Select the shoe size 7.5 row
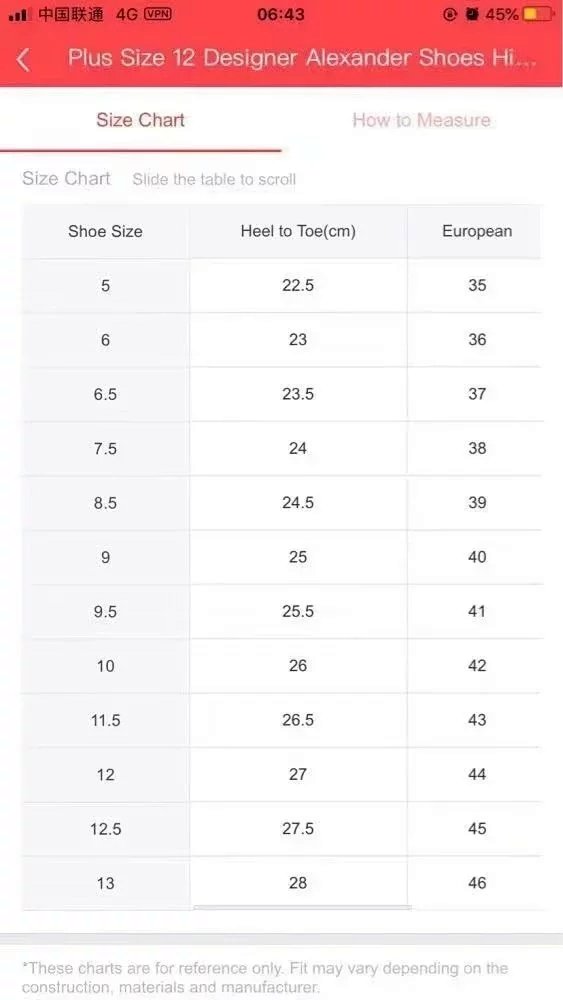Viewport: 563px width, 1000px height. [282, 448]
